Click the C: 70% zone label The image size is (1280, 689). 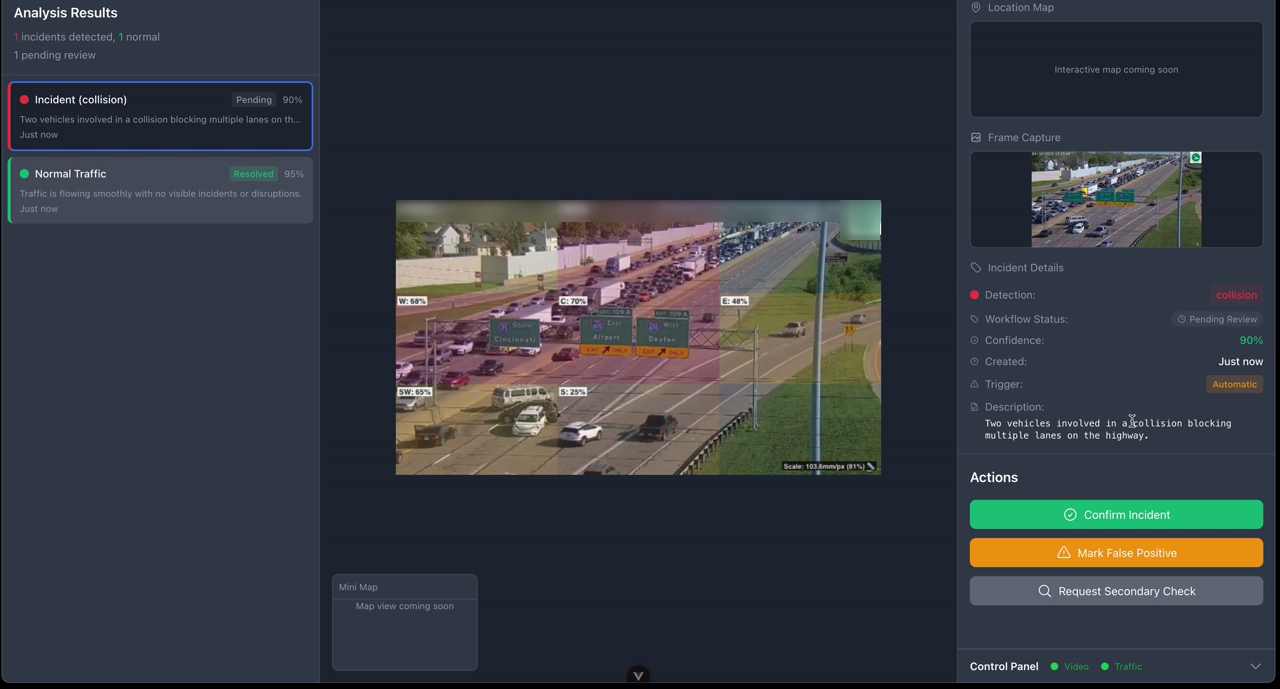[x=573, y=301]
